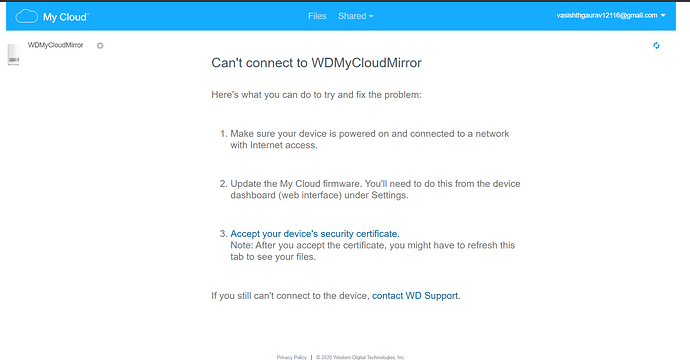Open the Privacy Policy footer link

(291, 357)
